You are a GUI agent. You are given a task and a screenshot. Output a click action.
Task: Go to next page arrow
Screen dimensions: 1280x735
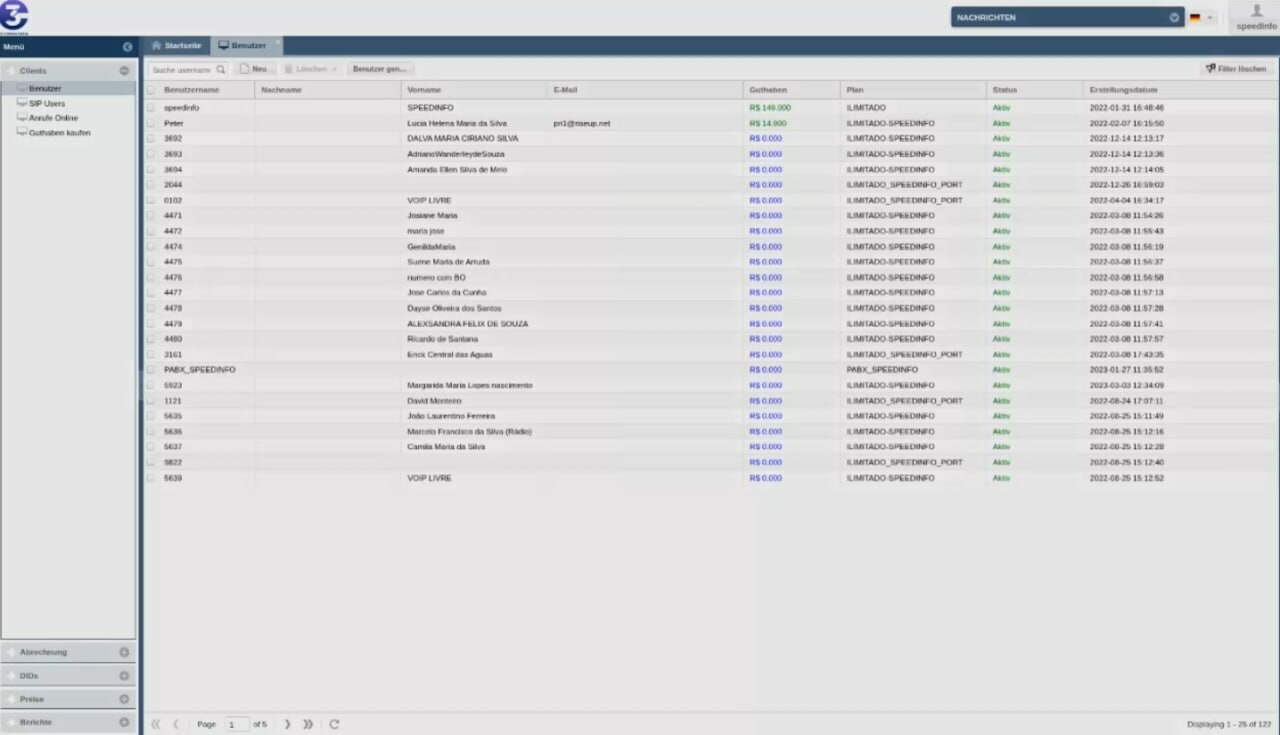coord(287,724)
